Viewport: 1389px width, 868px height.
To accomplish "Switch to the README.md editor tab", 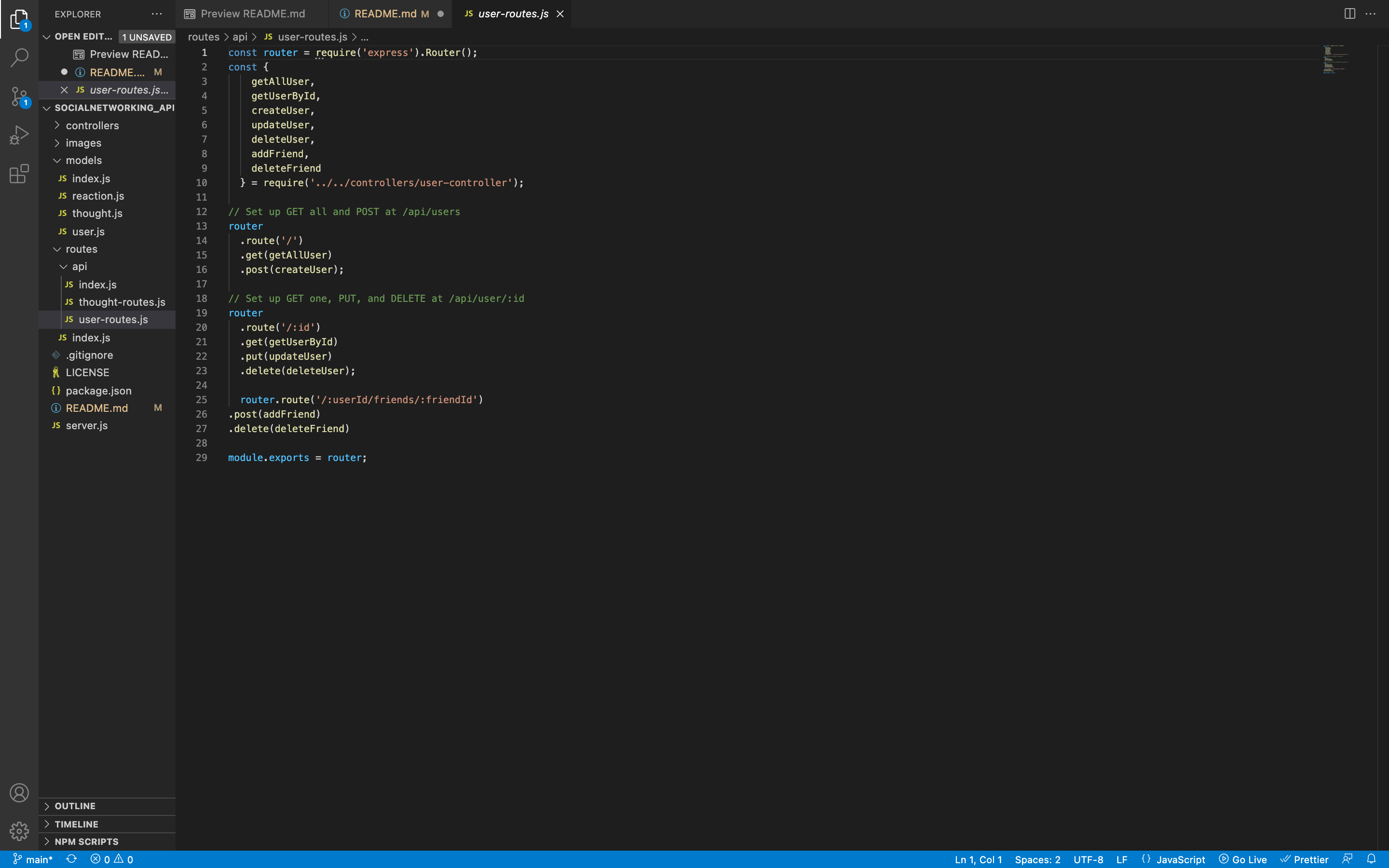I will pos(384,14).
